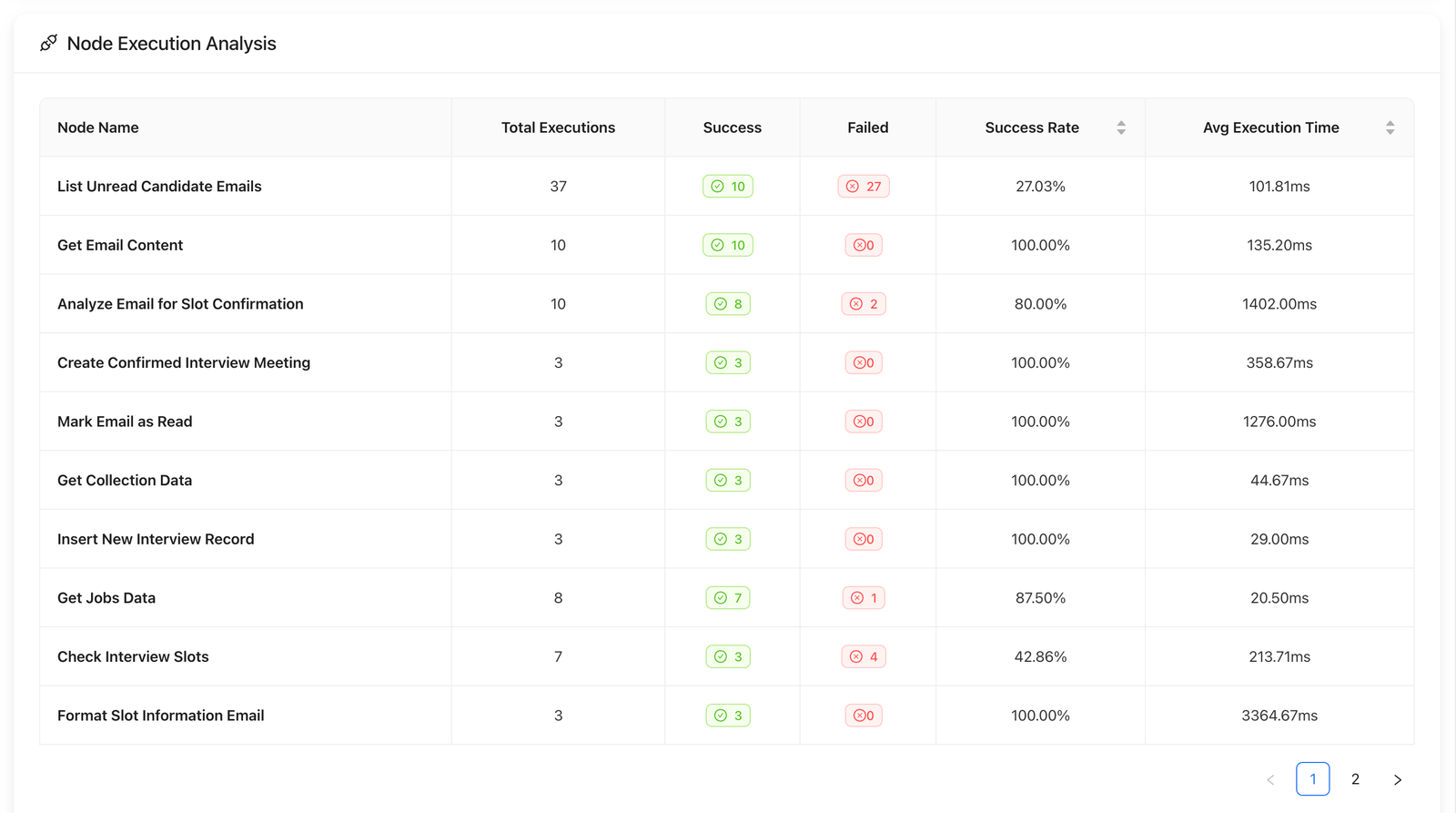Click the Success Rate column header
The image size is (1456, 813).
point(1032,127)
